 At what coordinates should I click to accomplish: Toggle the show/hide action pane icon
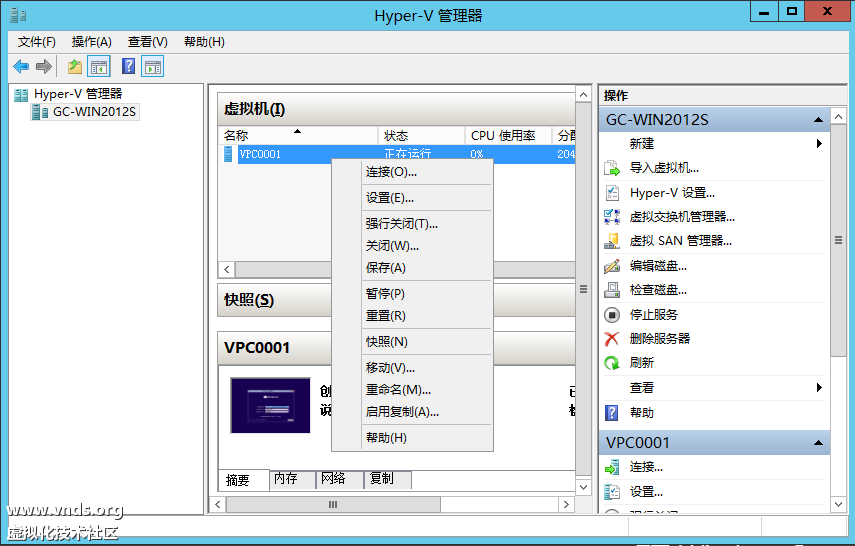[x=153, y=67]
